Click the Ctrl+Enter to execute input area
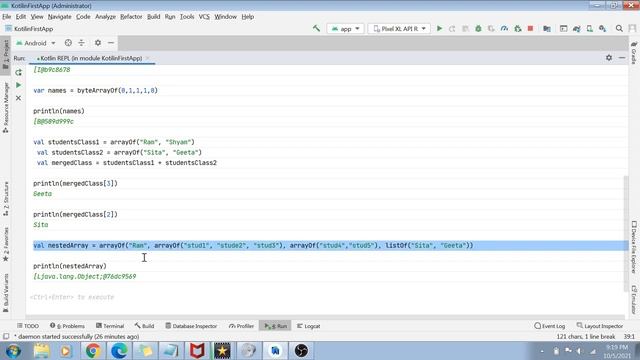This screenshot has height=360, width=640. 72,297
